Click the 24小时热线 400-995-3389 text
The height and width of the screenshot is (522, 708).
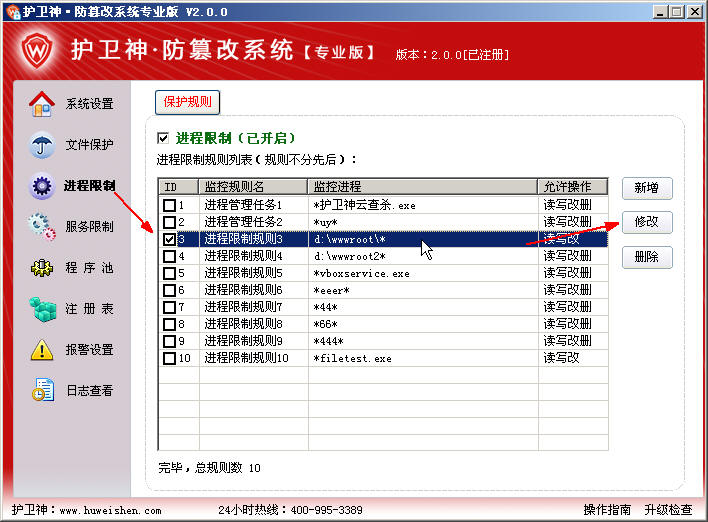(290, 510)
